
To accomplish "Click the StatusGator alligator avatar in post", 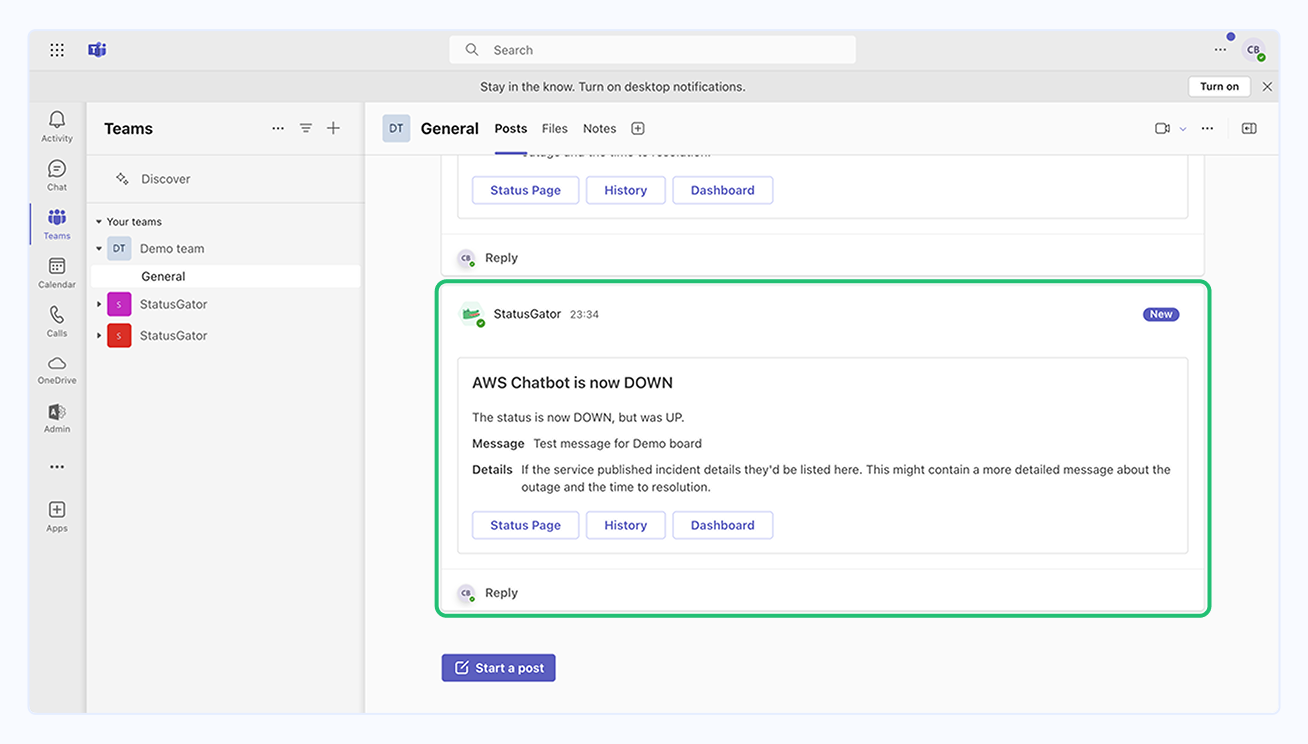I will [x=471, y=314].
